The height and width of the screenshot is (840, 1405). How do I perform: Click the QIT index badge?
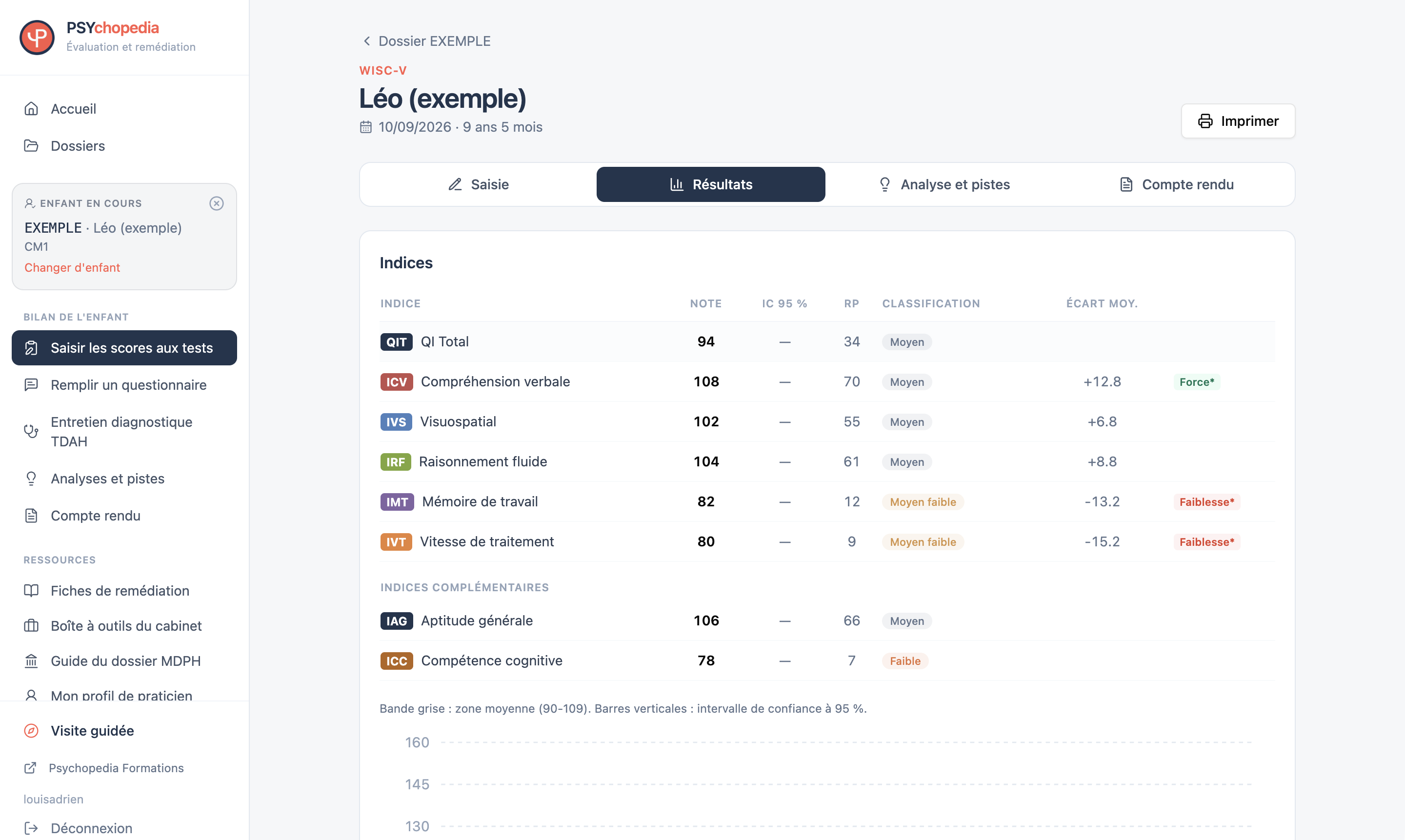click(x=396, y=342)
